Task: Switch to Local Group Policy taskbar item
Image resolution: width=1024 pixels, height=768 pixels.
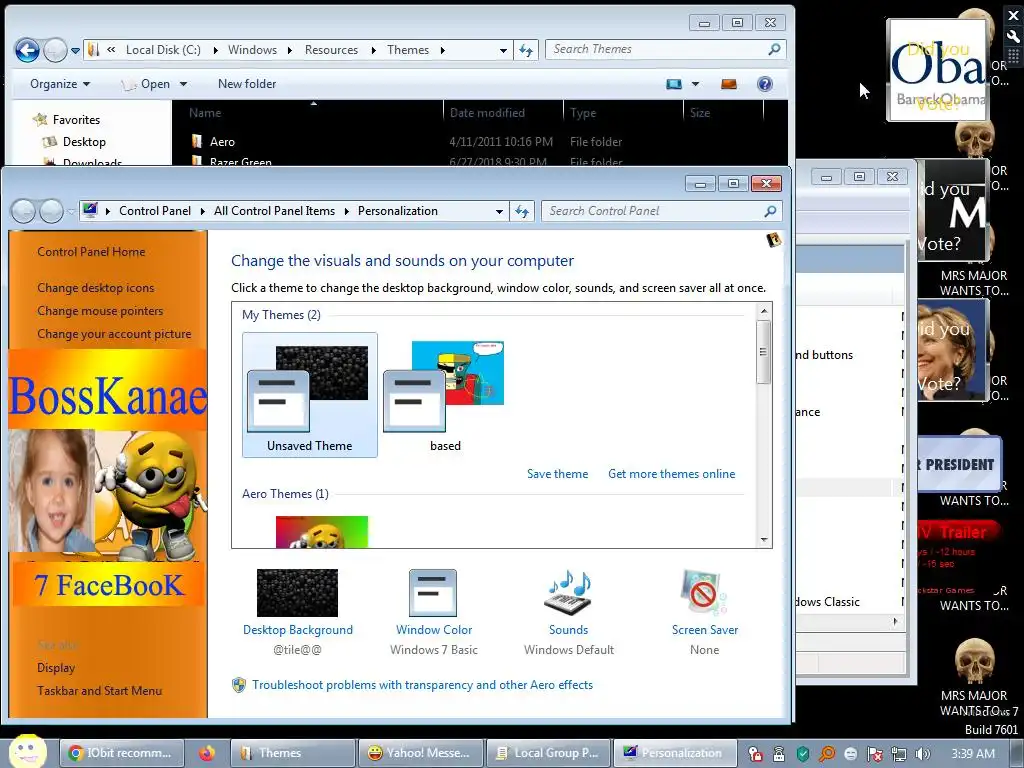Action: [549, 753]
